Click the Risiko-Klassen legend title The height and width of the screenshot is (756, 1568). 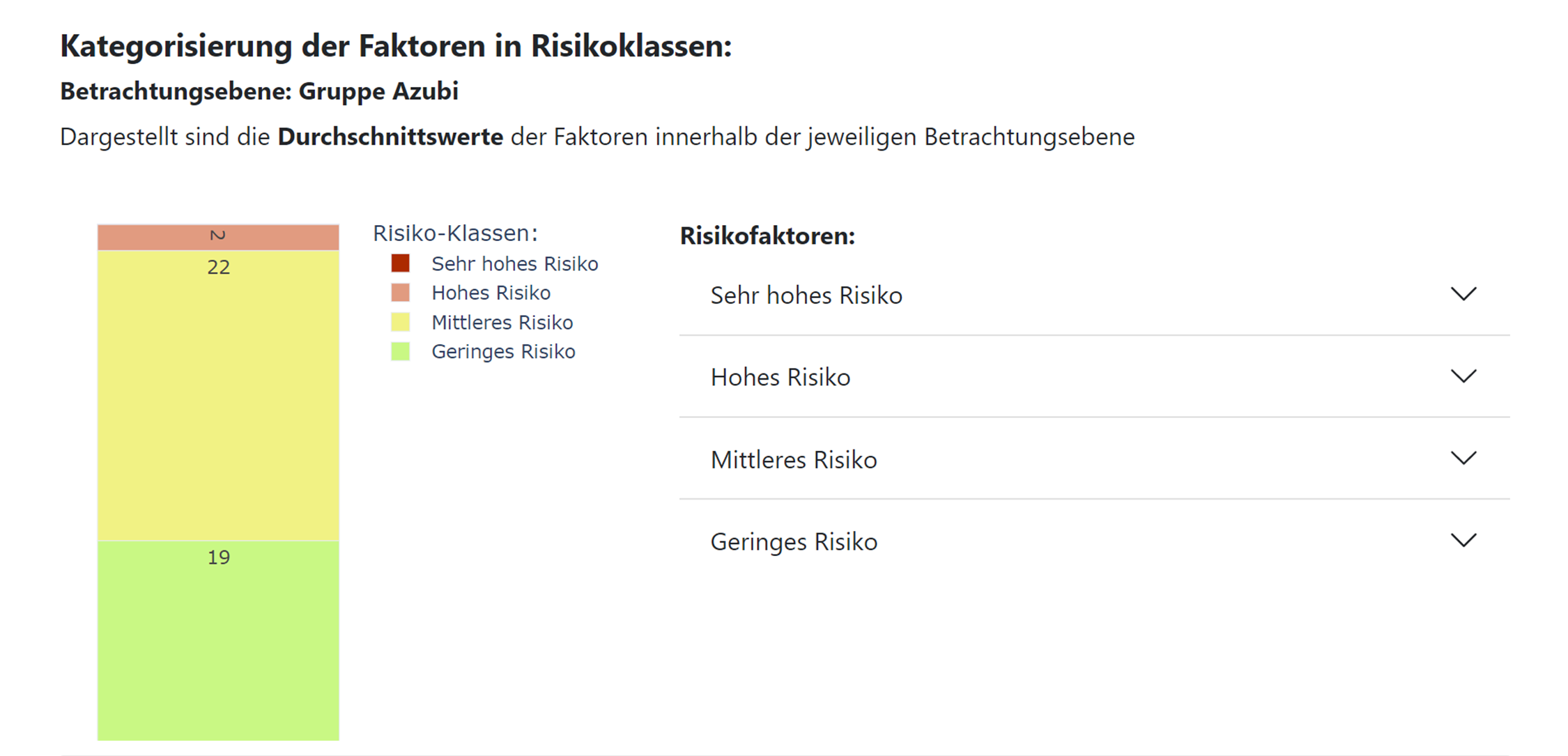pos(455,233)
